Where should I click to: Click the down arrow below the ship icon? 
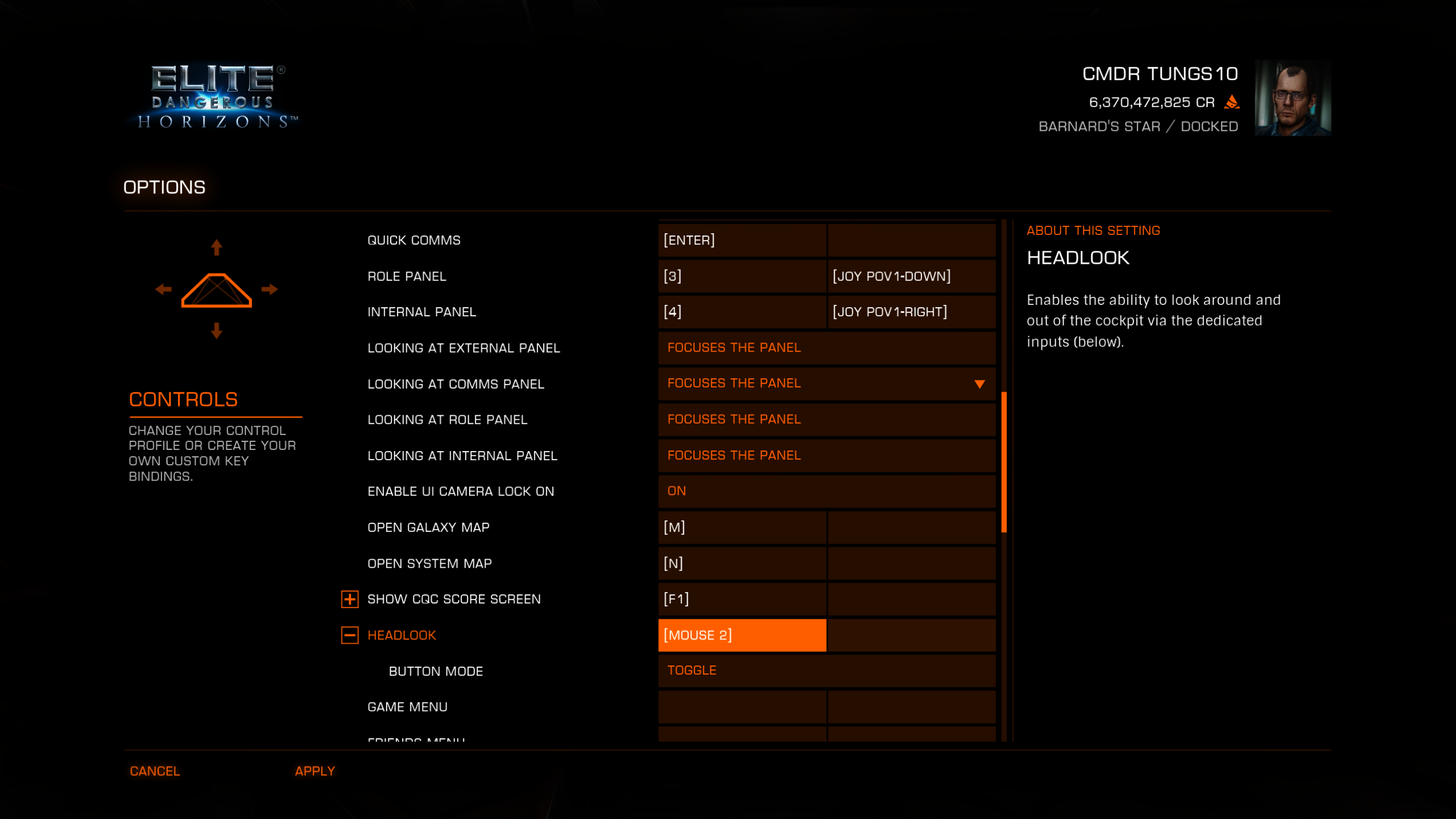click(x=216, y=330)
